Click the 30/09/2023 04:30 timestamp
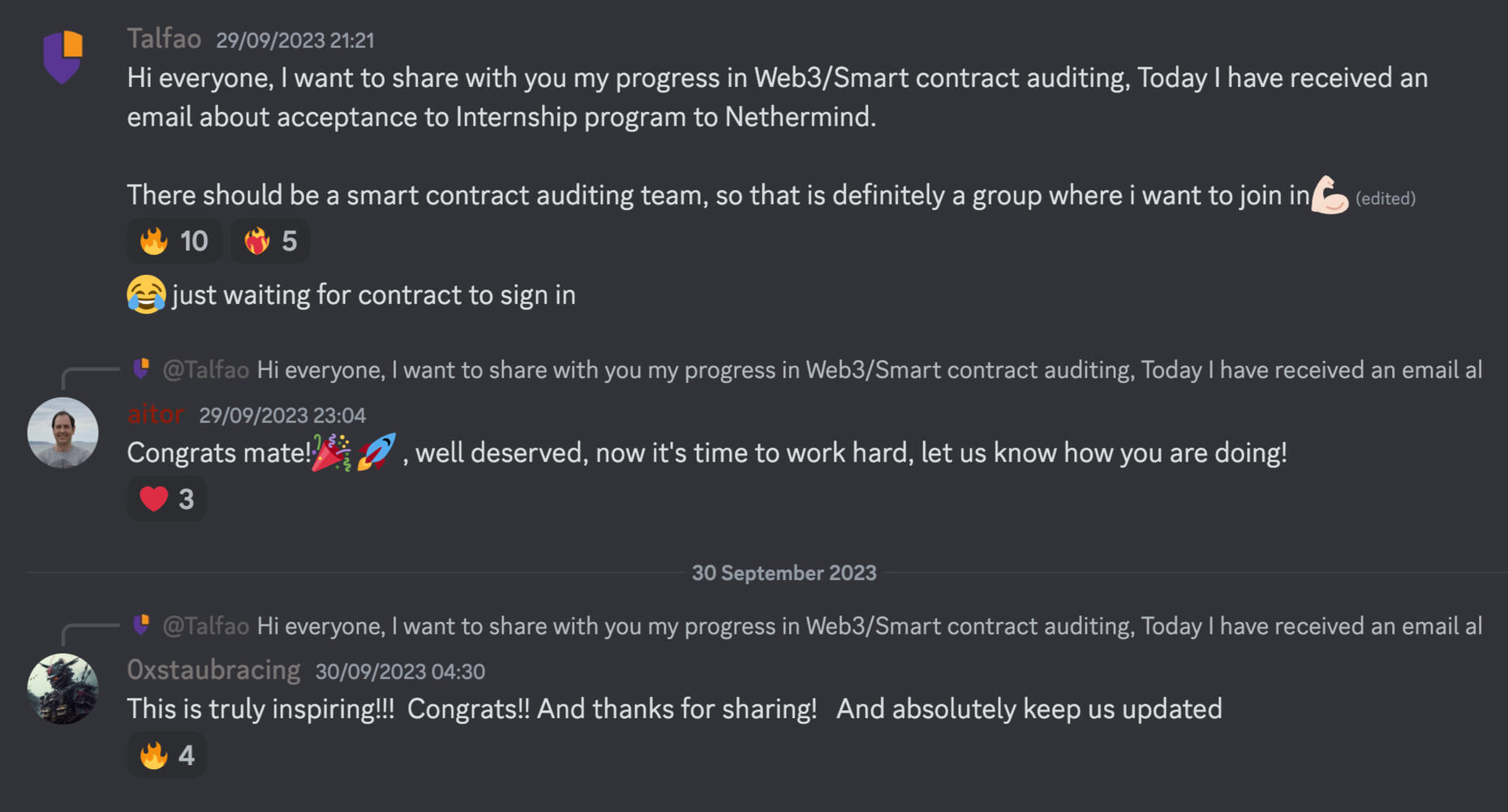Viewport: 1508px width, 812px height. tap(400, 672)
